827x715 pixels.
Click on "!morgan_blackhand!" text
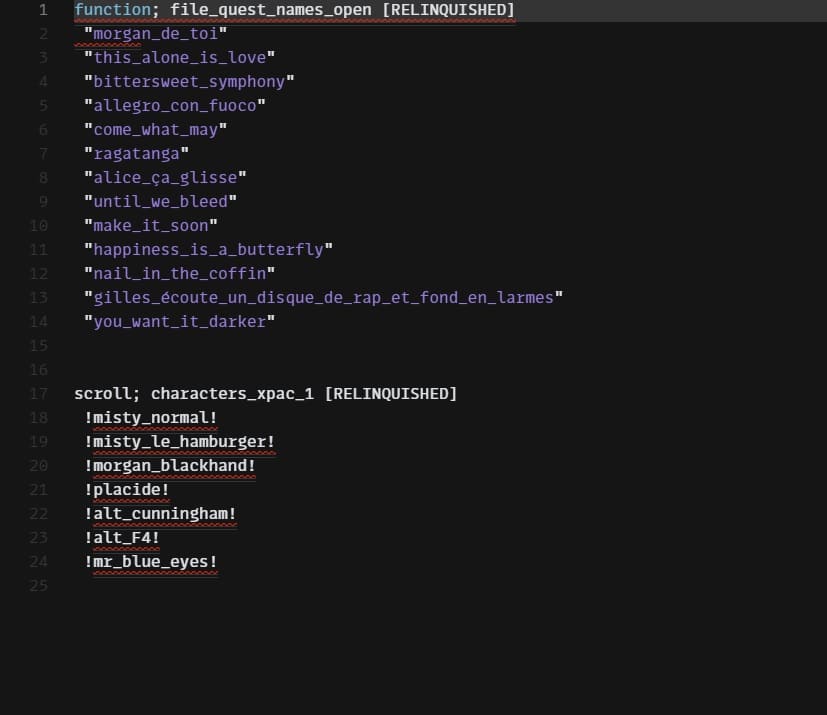tap(170, 466)
